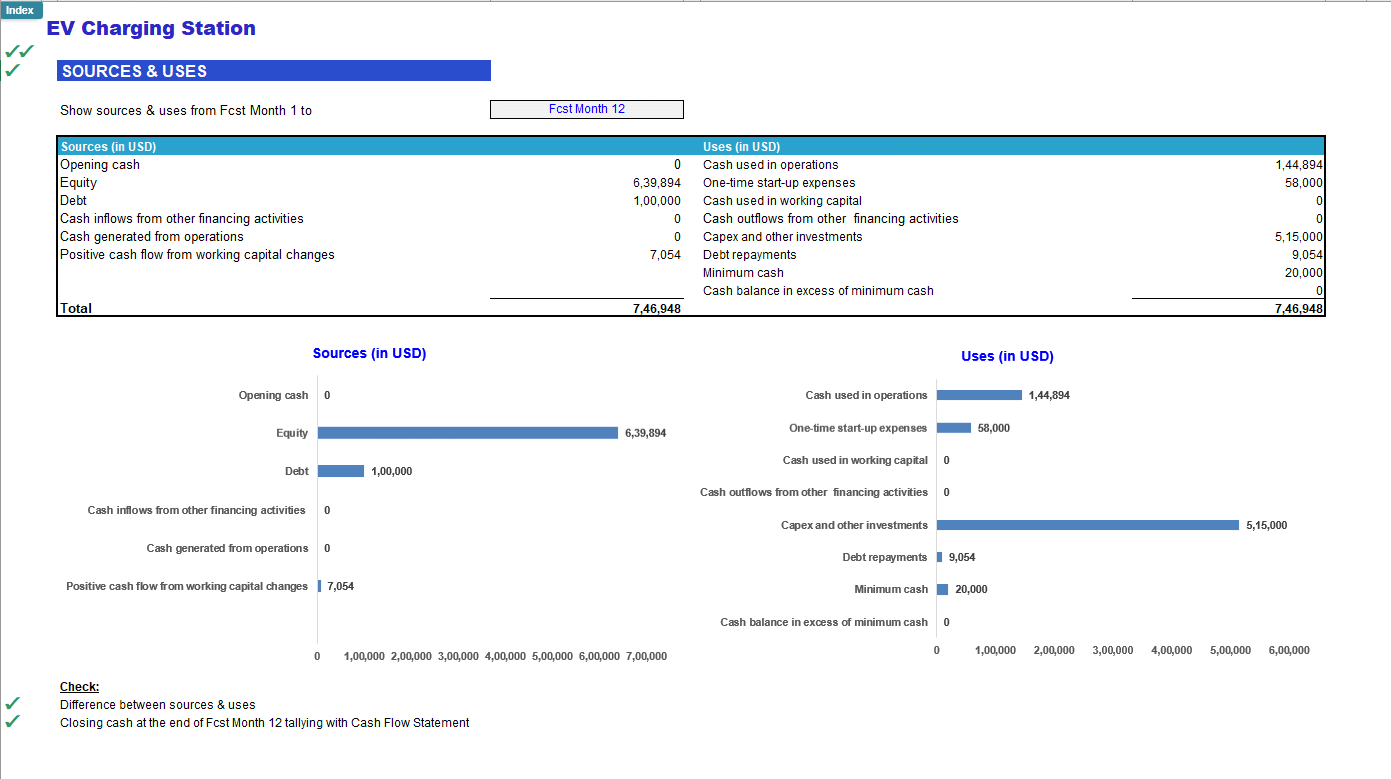Select the Sources (in USD) table header
Image resolution: width=1391 pixels, height=779 pixels.
(108, 147)
